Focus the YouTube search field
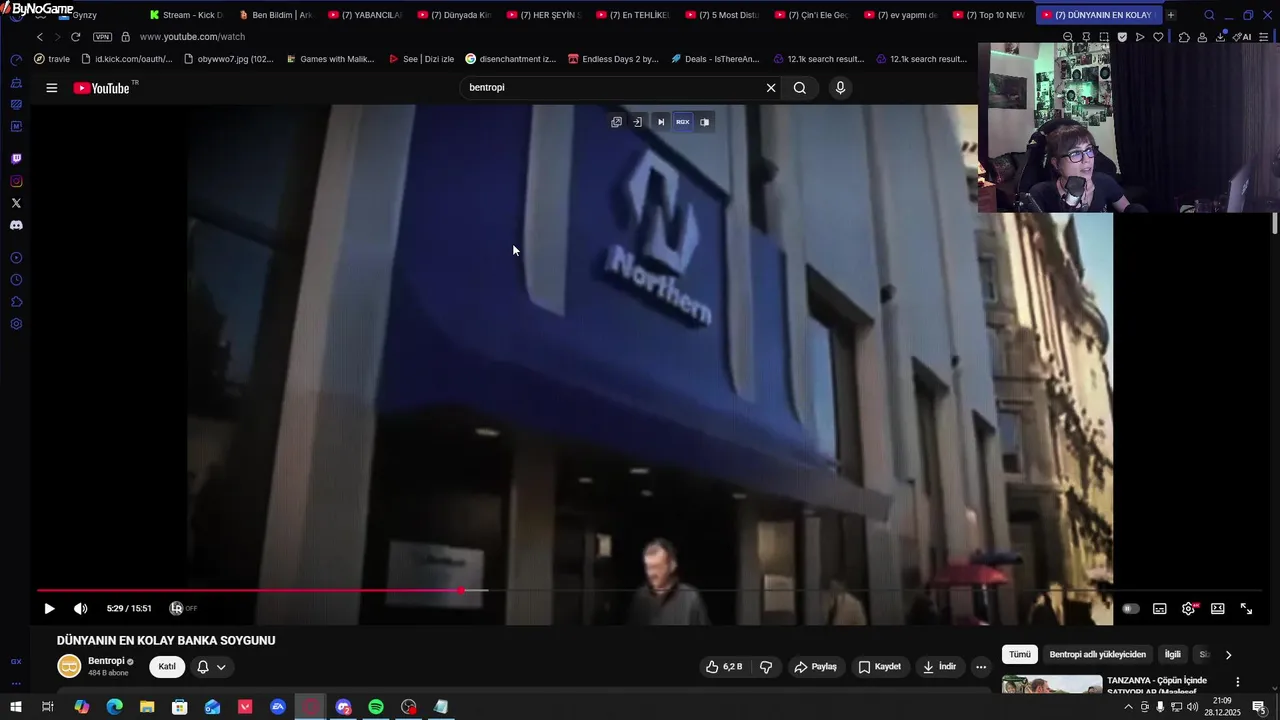The image size is (1280, 720). click(x=610, y=88)
